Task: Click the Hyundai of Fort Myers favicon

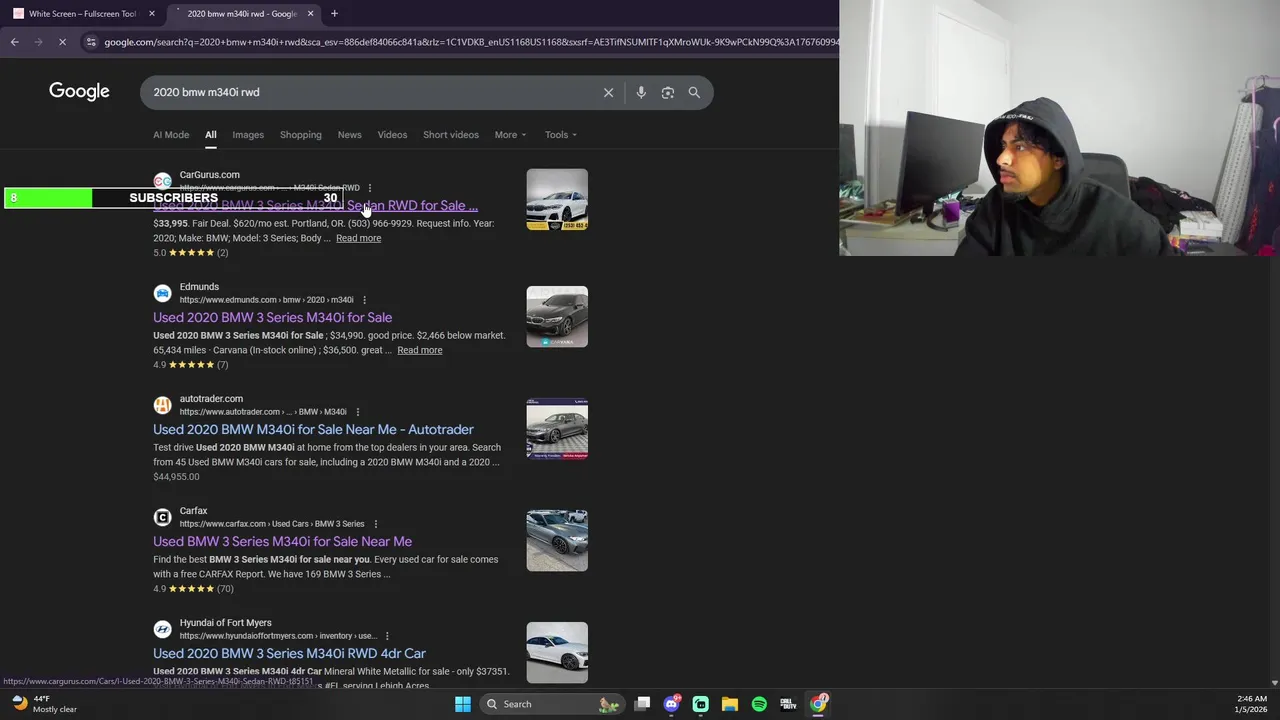Action: (162, 629)
